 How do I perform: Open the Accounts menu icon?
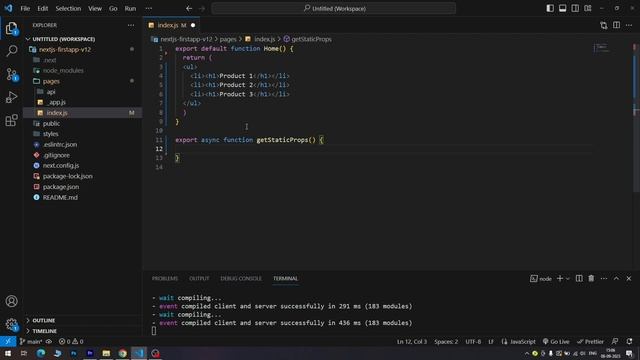[11, 301]
